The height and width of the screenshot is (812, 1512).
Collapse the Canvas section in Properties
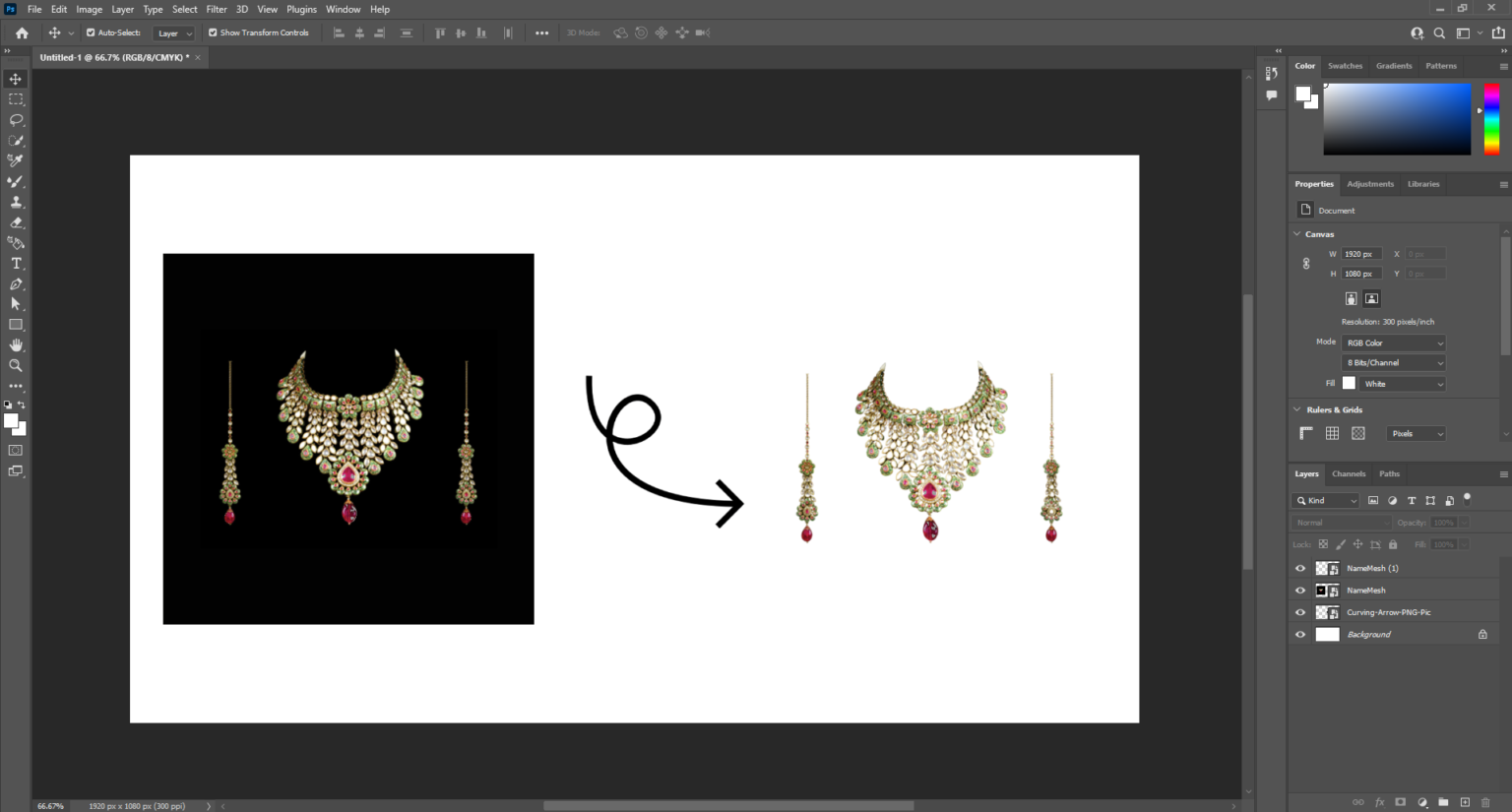tap(1297, 233)
